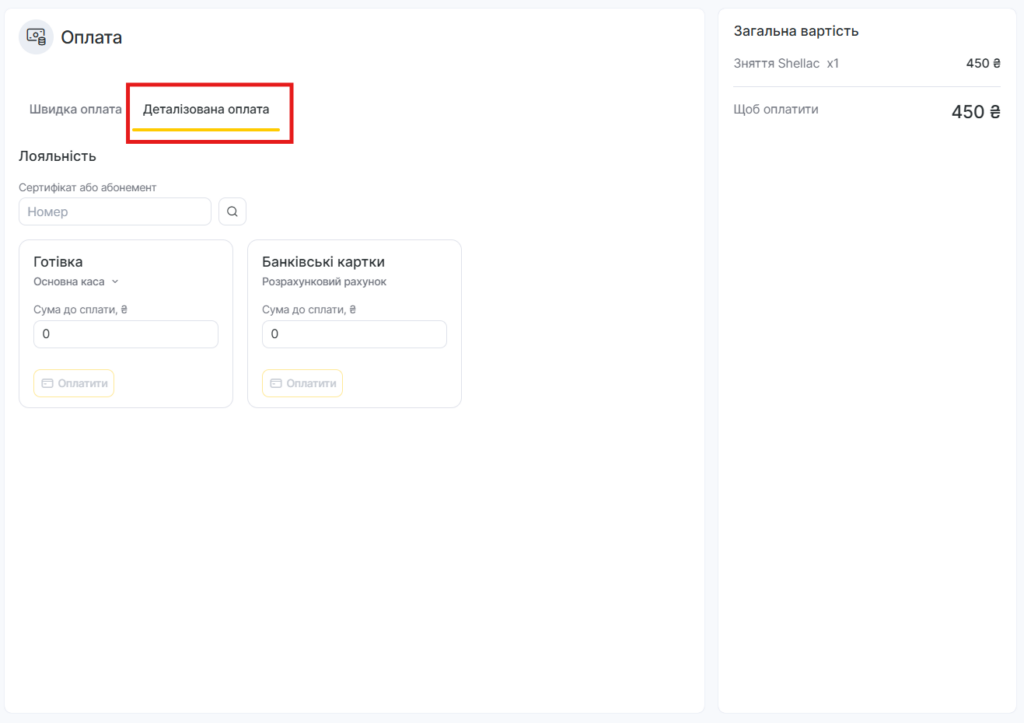This screenshot has width=1024, height=723.
Task: Click the Загальна вартість heading
Action: (796, 31)
